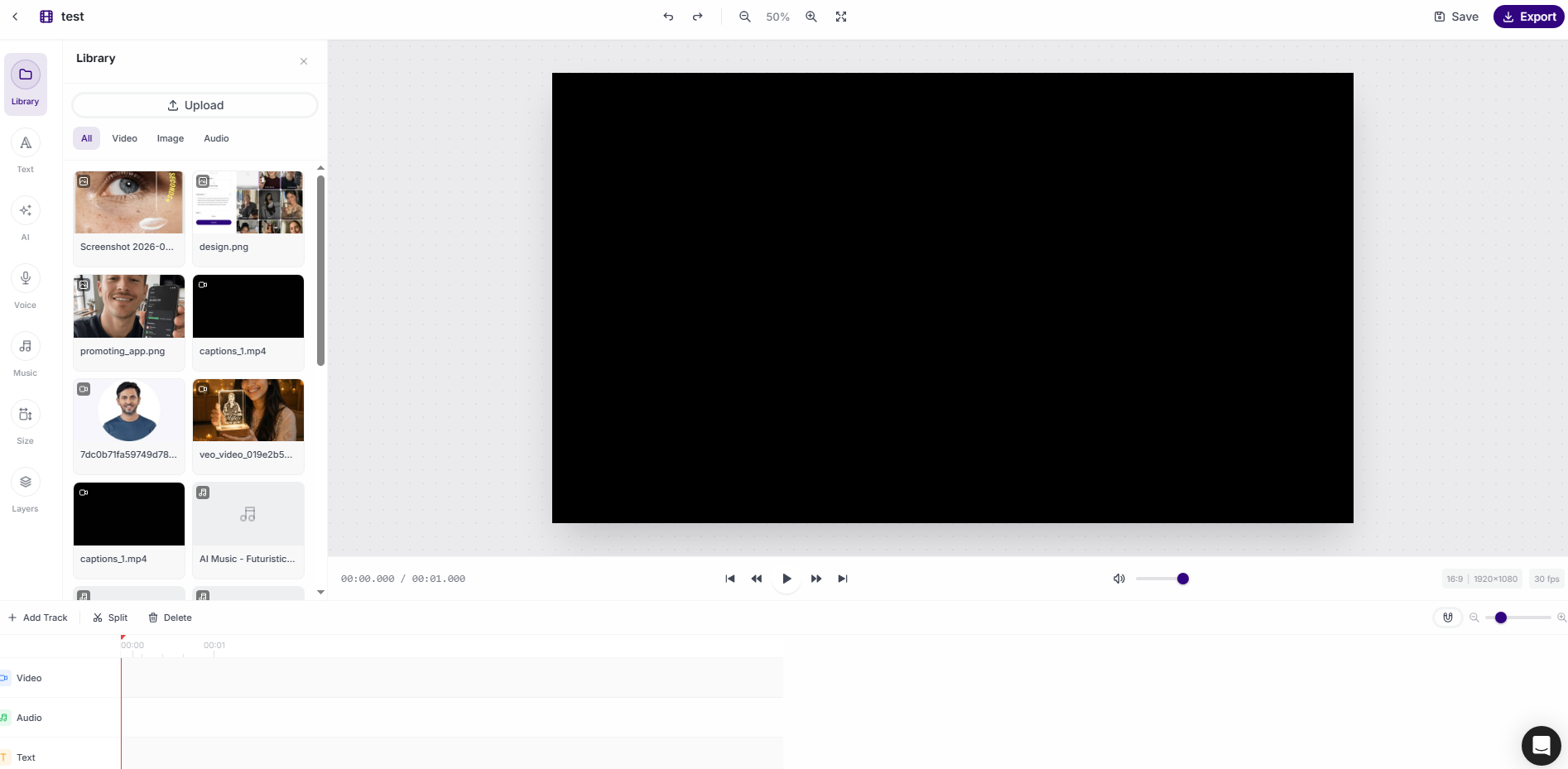Undo the last action
Viewport: 1568px width, 769px height.
(668, 17)
